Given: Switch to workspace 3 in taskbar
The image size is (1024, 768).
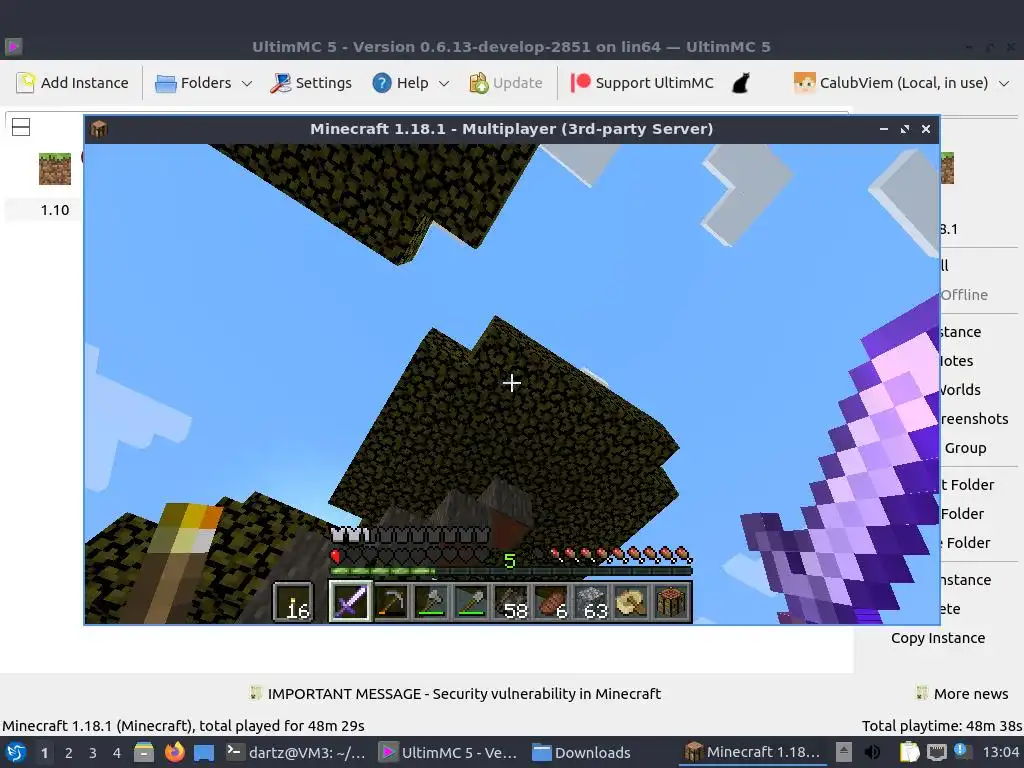Looking at the screenshot, I should [93, 753].
